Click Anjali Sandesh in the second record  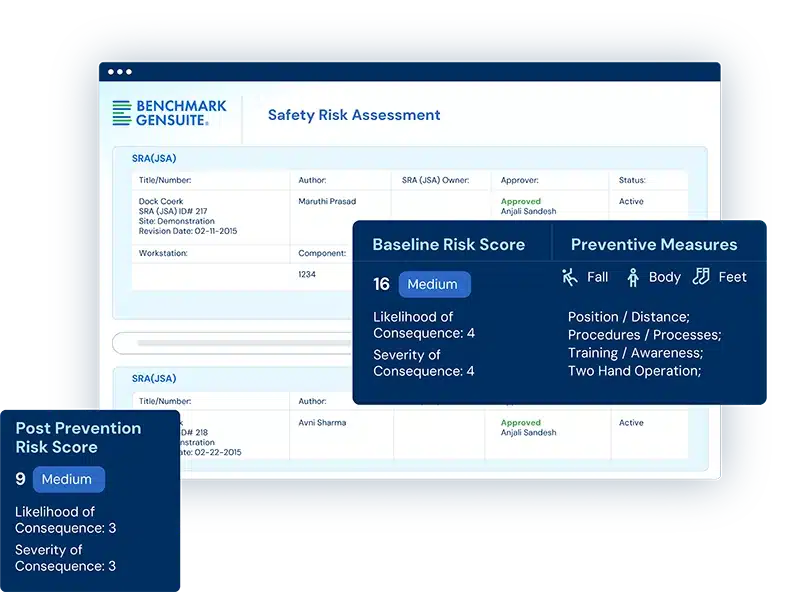[x=528, y=432]
